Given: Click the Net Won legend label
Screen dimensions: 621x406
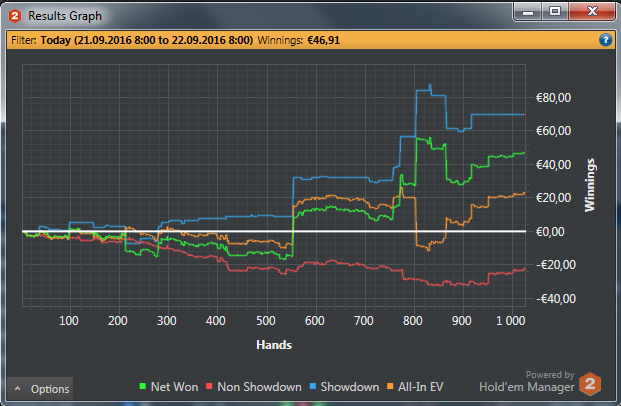Looking at the screenshot, I should click(x=174, y=387).
